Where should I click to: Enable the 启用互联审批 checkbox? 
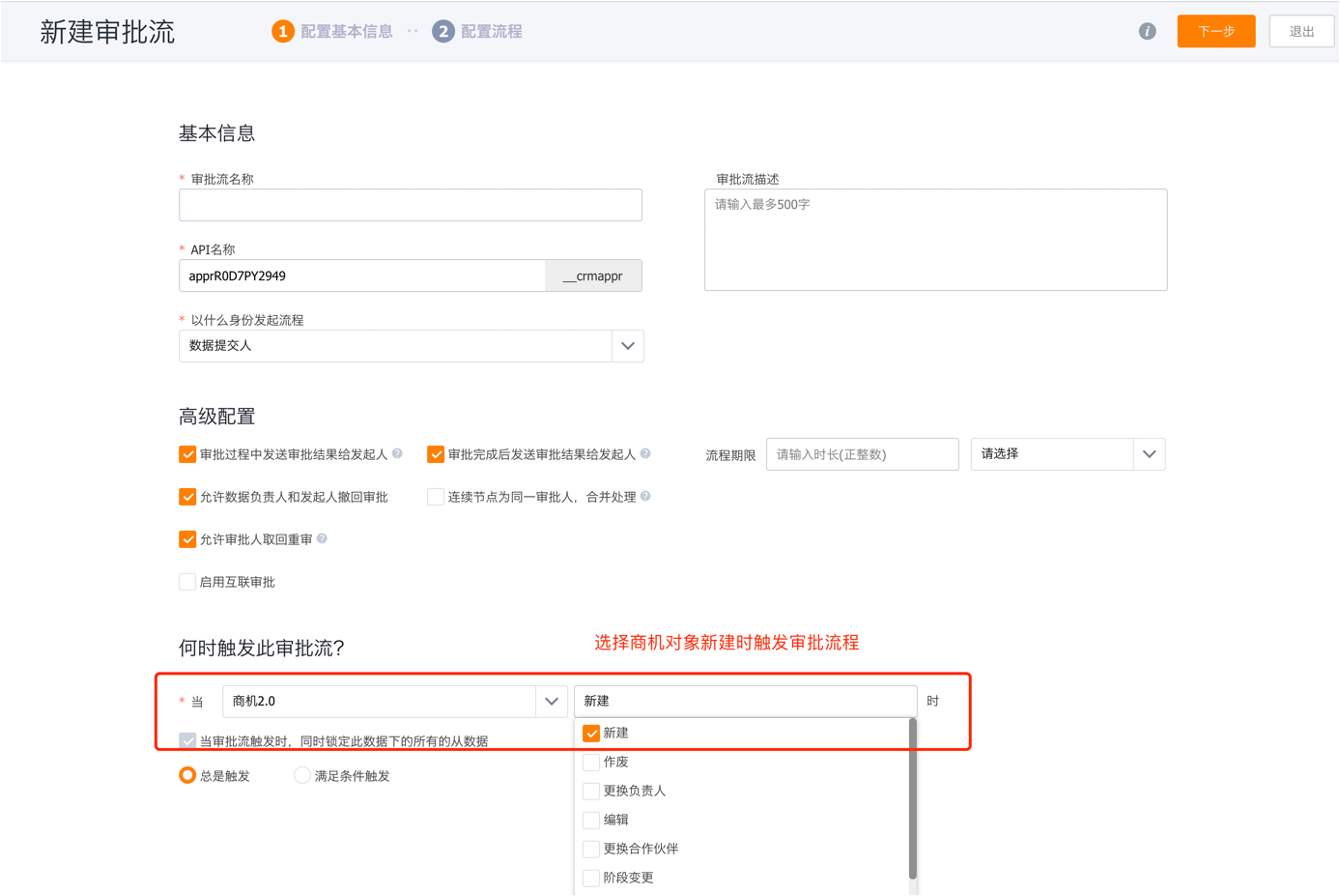[187, 582]
